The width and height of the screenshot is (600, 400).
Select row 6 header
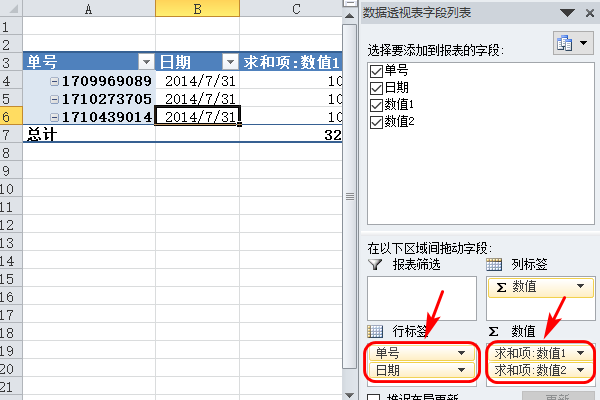point(11,116)
